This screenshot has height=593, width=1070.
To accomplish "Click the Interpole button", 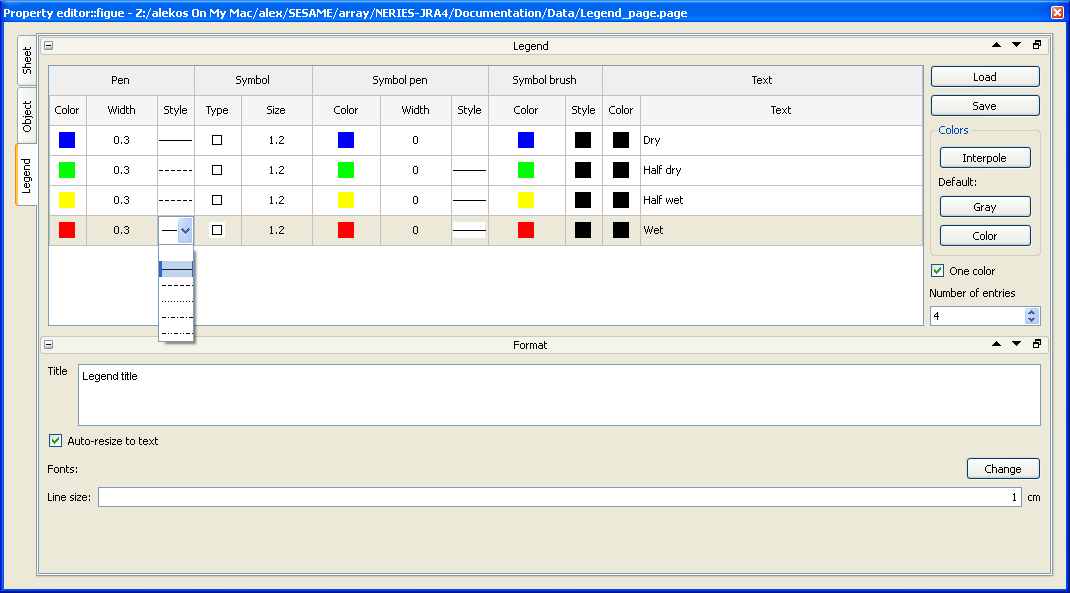I will 985,158.
